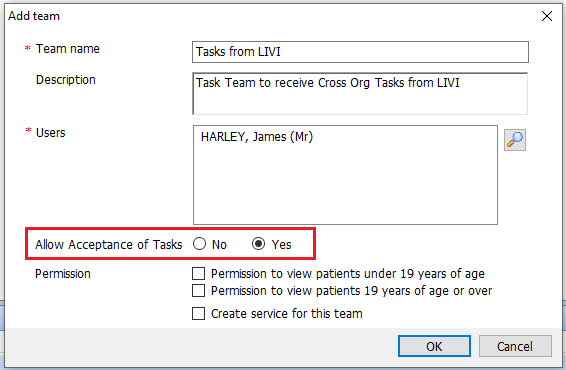Check Create service for this team

coord(199,313)
